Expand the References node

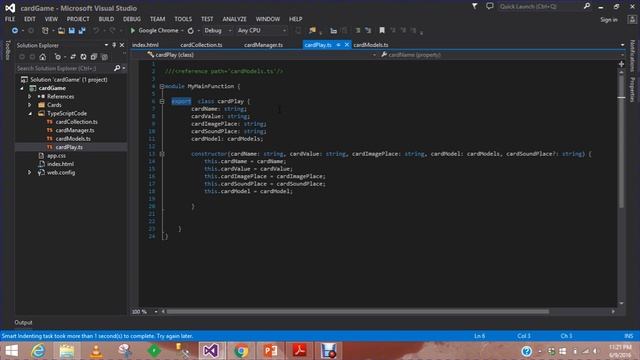point(29,96)
